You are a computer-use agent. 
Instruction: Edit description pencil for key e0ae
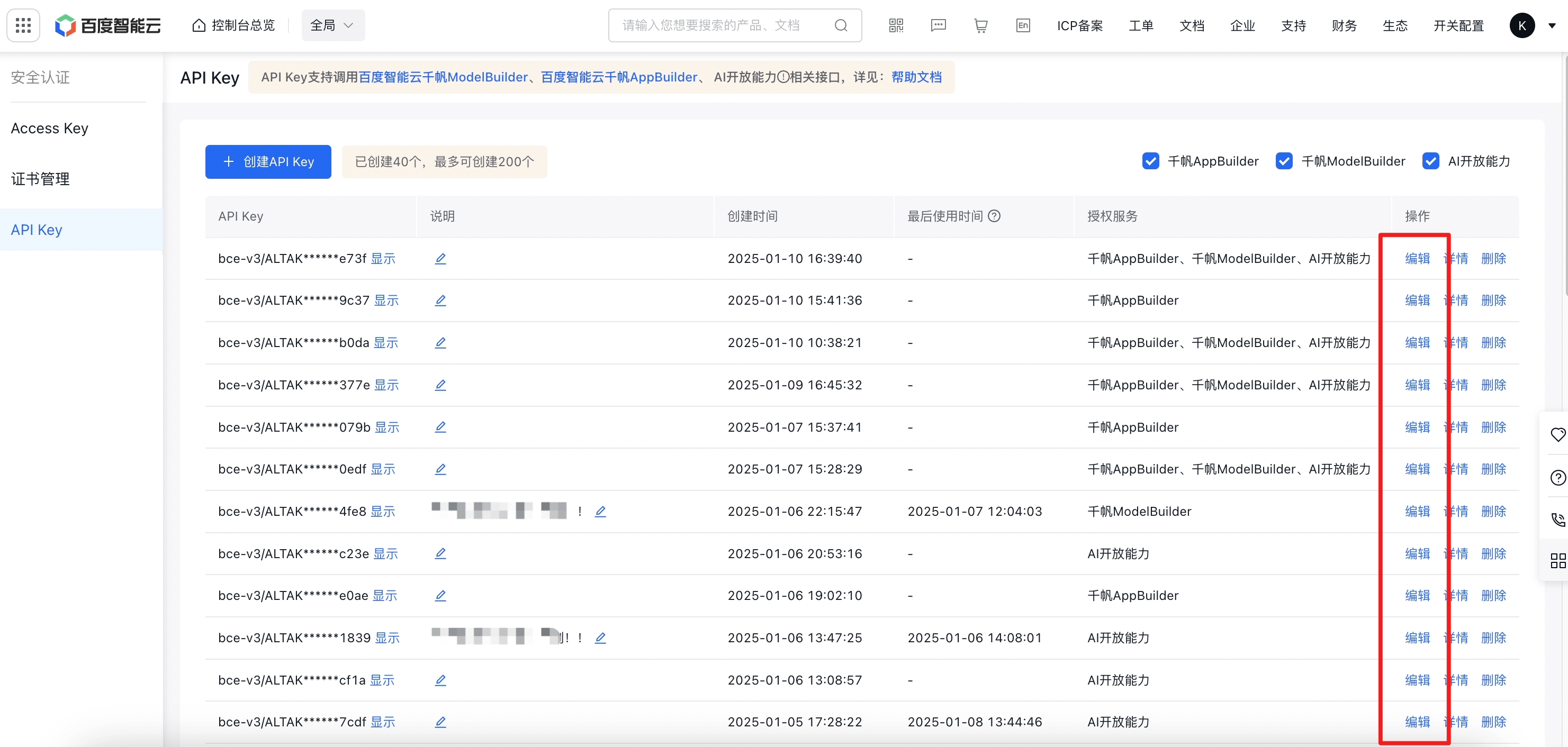pos(440,596)
